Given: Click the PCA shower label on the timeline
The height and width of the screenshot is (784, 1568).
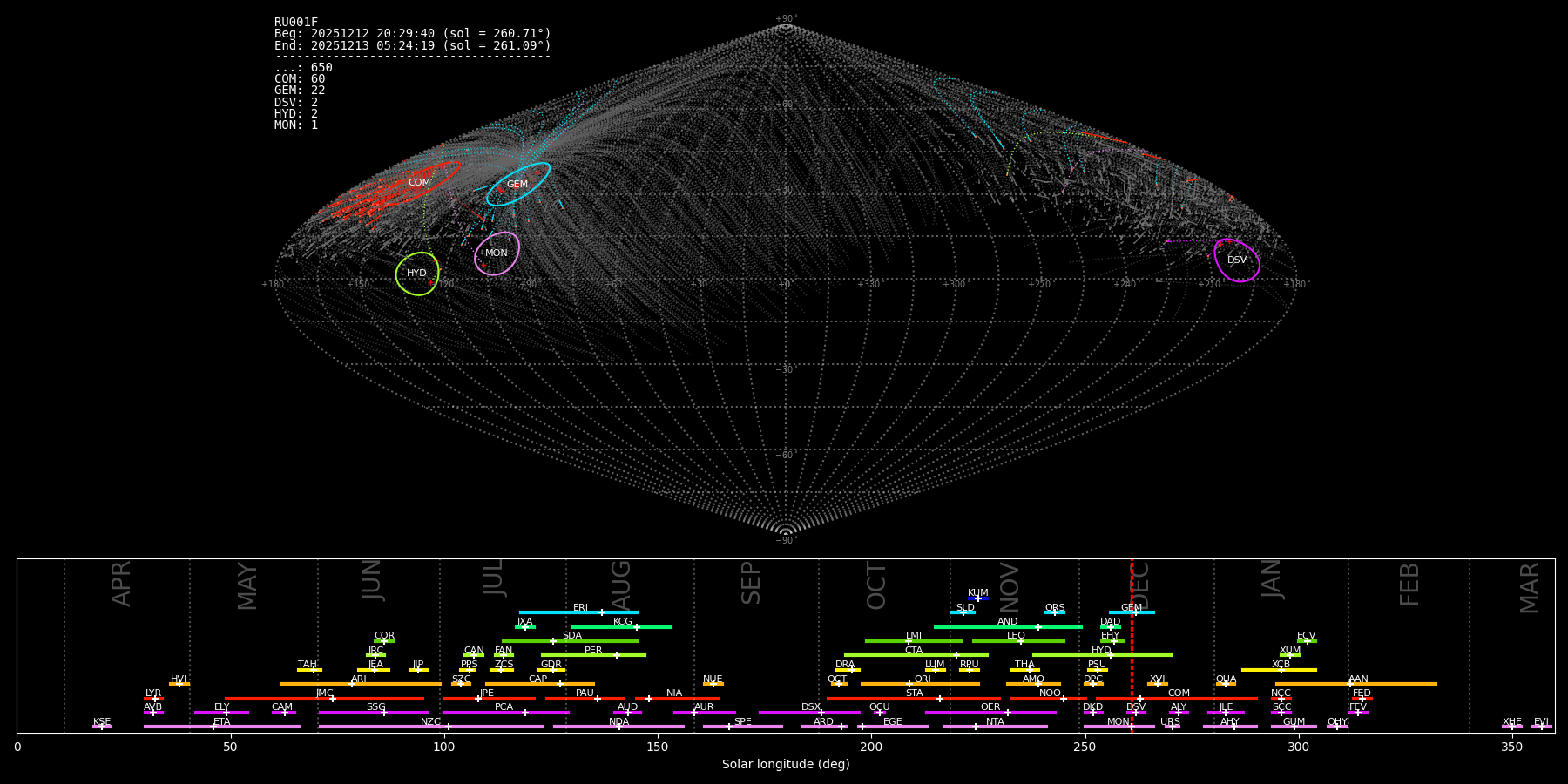Looking at the screenshot, I should click(x=504, y=707).
